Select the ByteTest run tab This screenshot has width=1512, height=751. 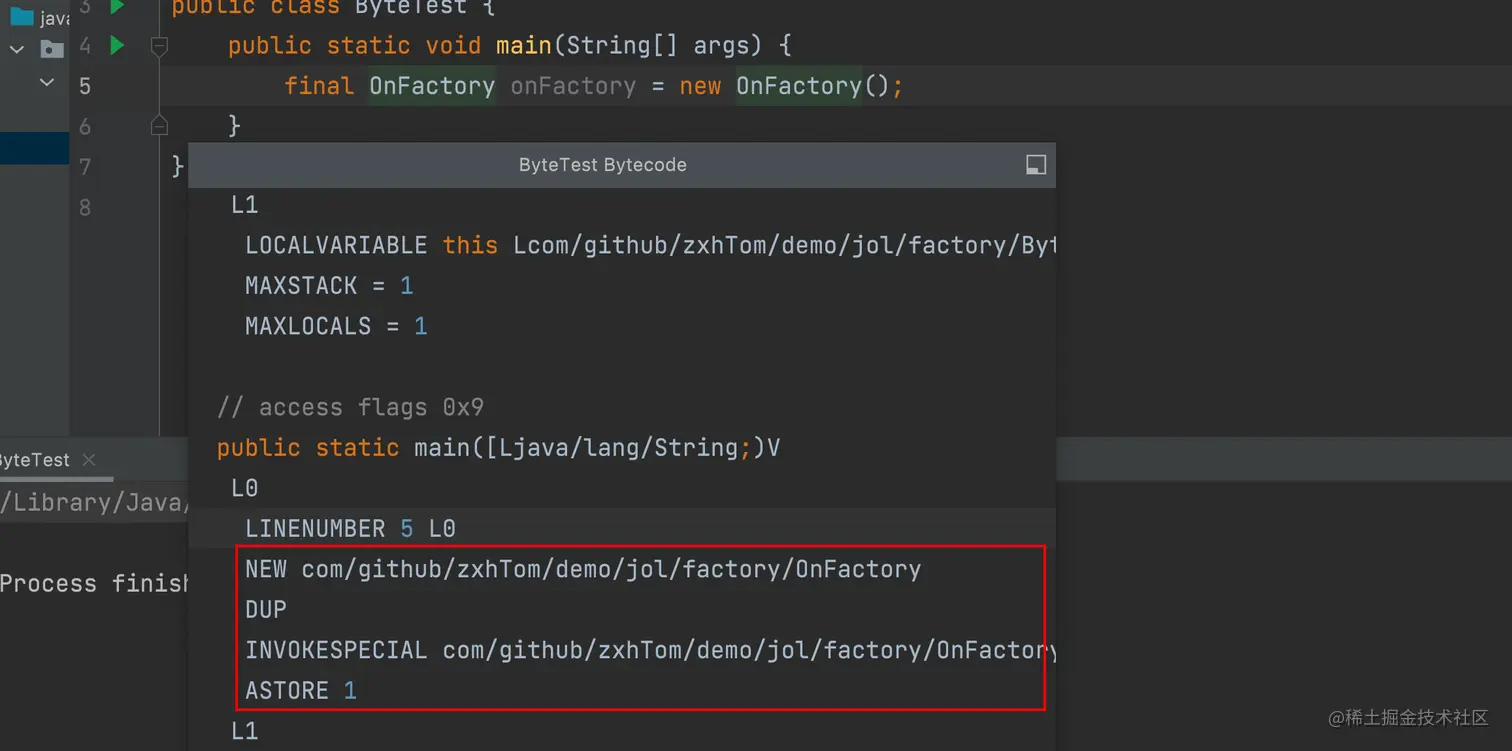[35, 460]
